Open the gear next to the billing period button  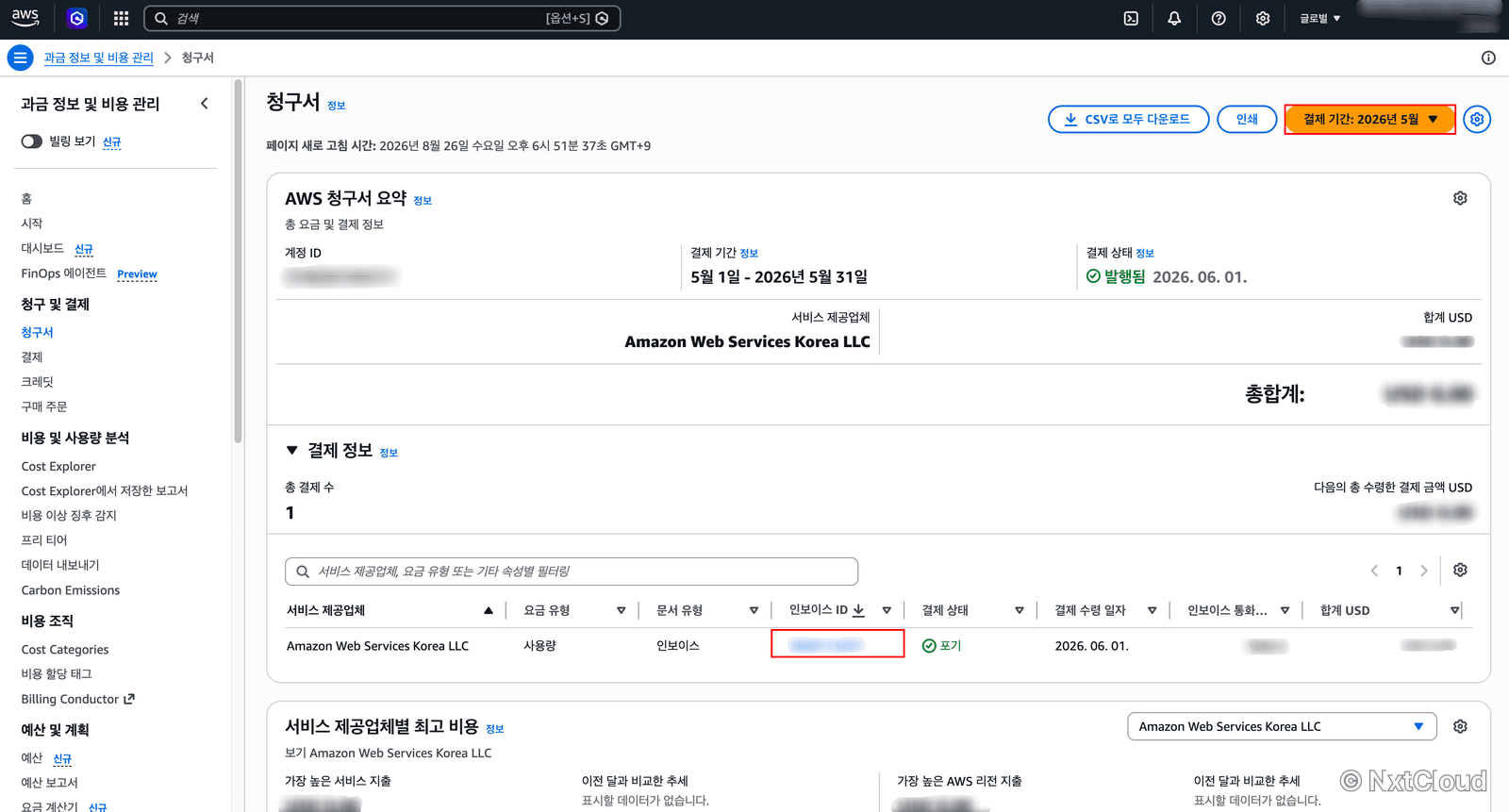point(1477,119)
